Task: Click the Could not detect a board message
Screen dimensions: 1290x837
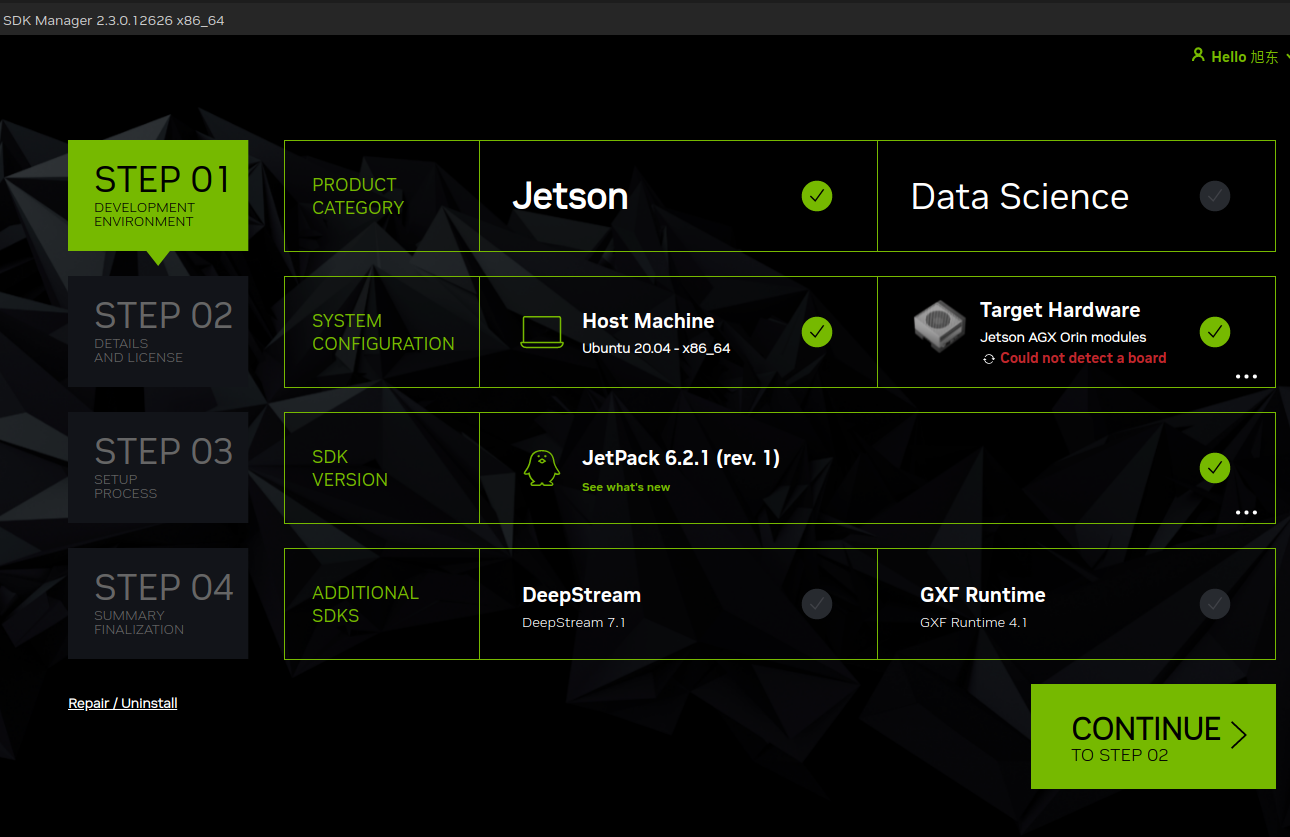Action: [1083, 358]
